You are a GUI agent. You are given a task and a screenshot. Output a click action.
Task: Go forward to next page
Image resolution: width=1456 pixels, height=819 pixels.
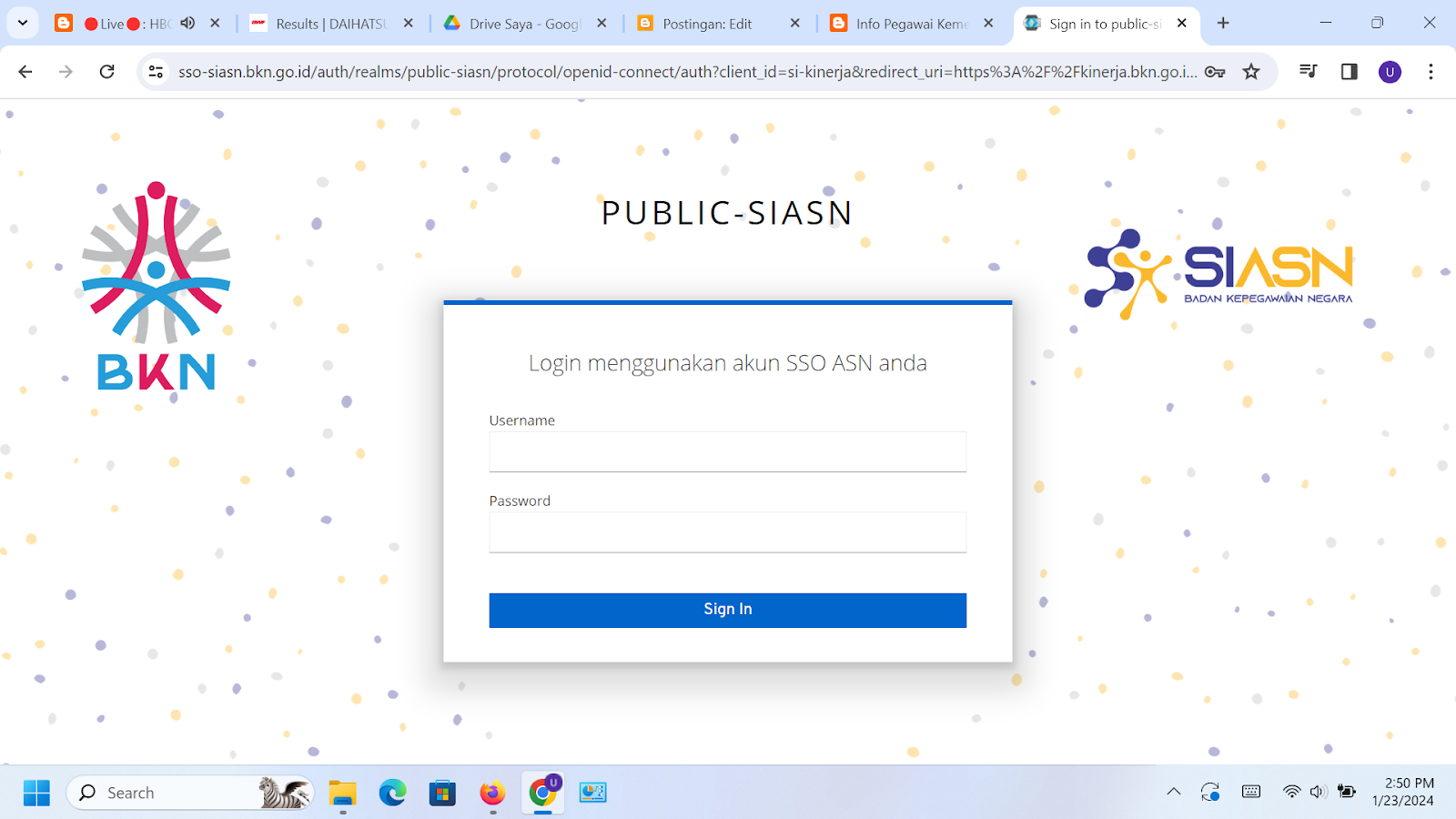point(66,72)
